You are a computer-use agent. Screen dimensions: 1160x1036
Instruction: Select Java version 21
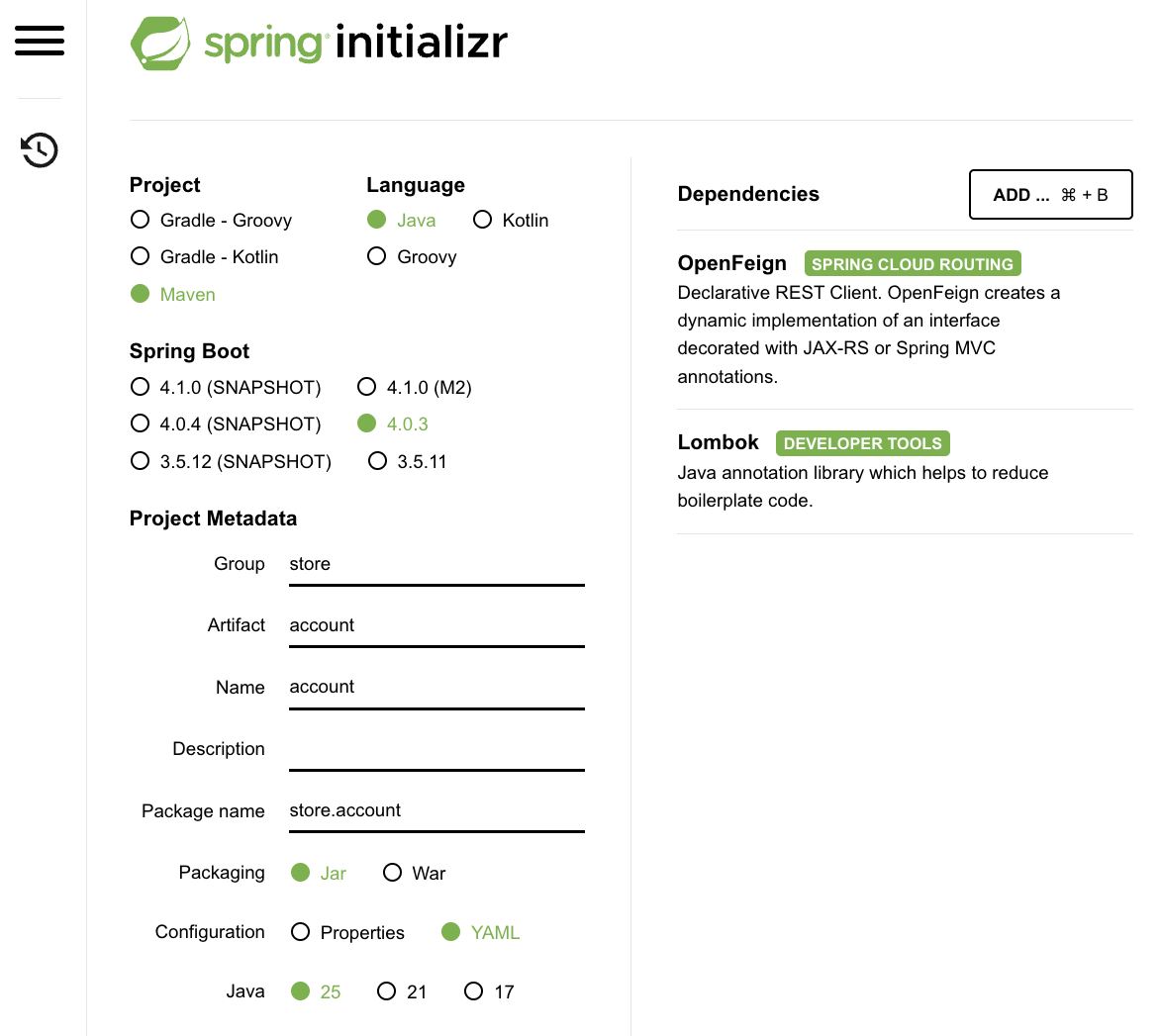tap(387, 991)
